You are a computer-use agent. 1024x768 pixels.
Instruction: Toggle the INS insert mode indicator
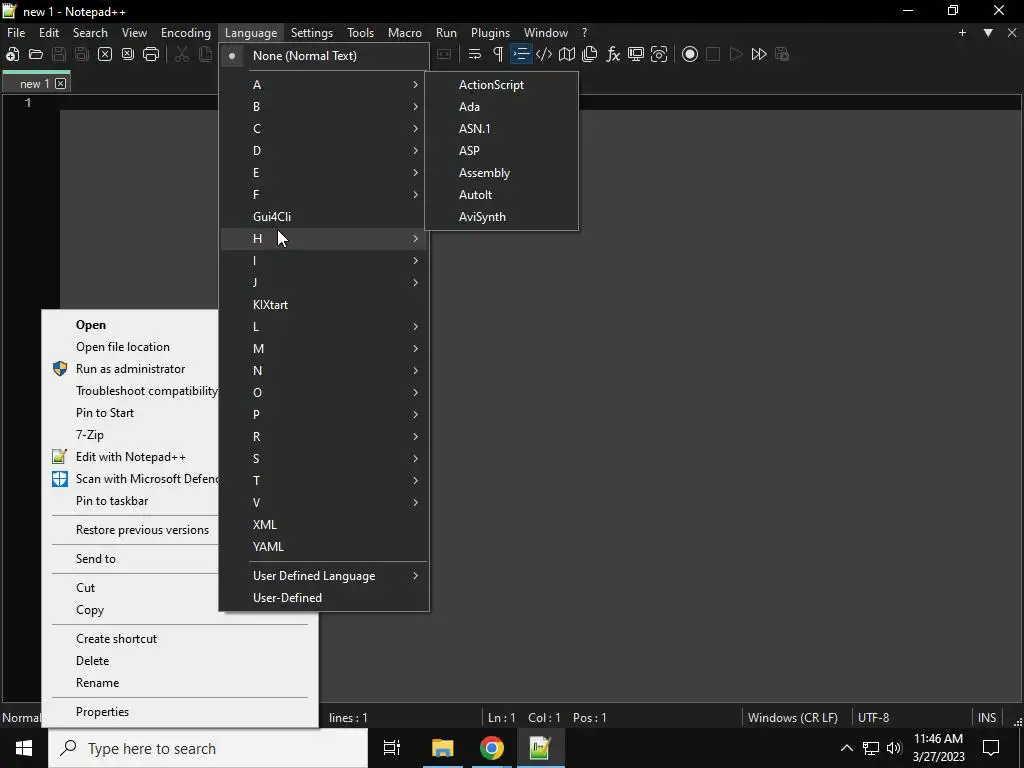pyautogui.click(x=987, y=718)
